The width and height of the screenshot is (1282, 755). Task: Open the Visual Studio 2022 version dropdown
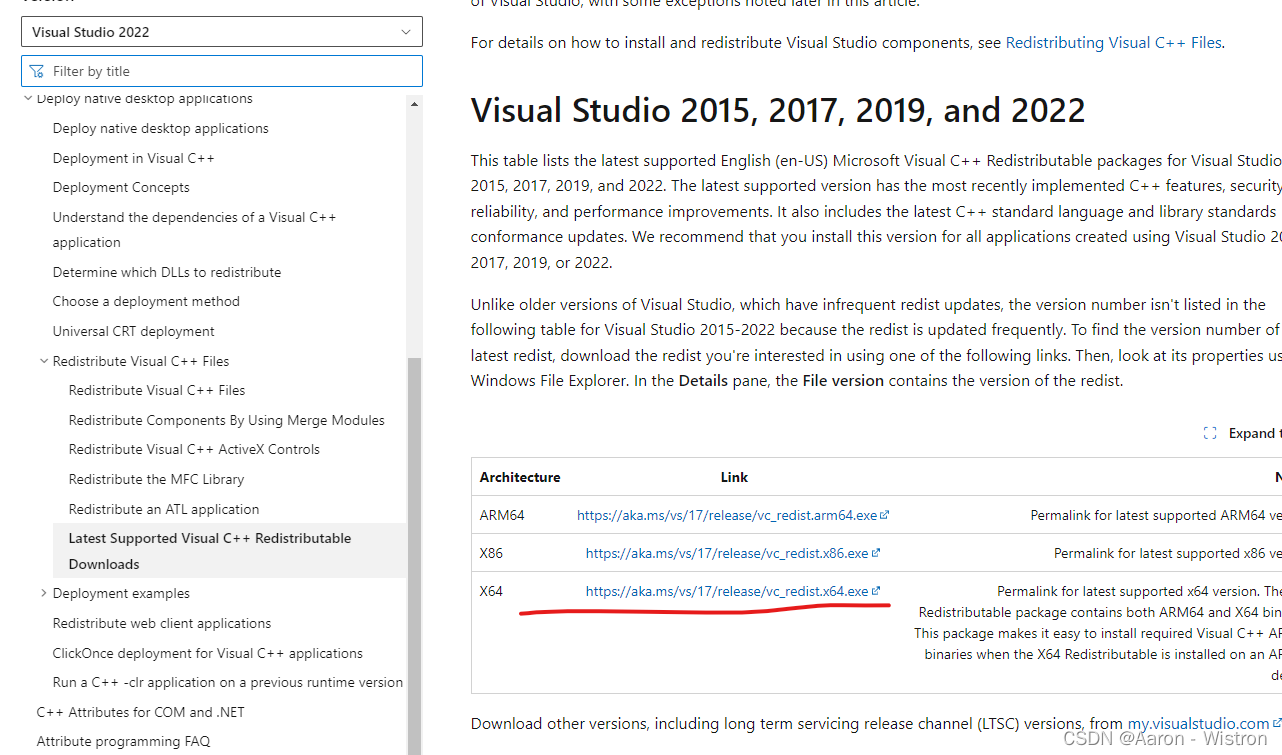pos(222,32)
